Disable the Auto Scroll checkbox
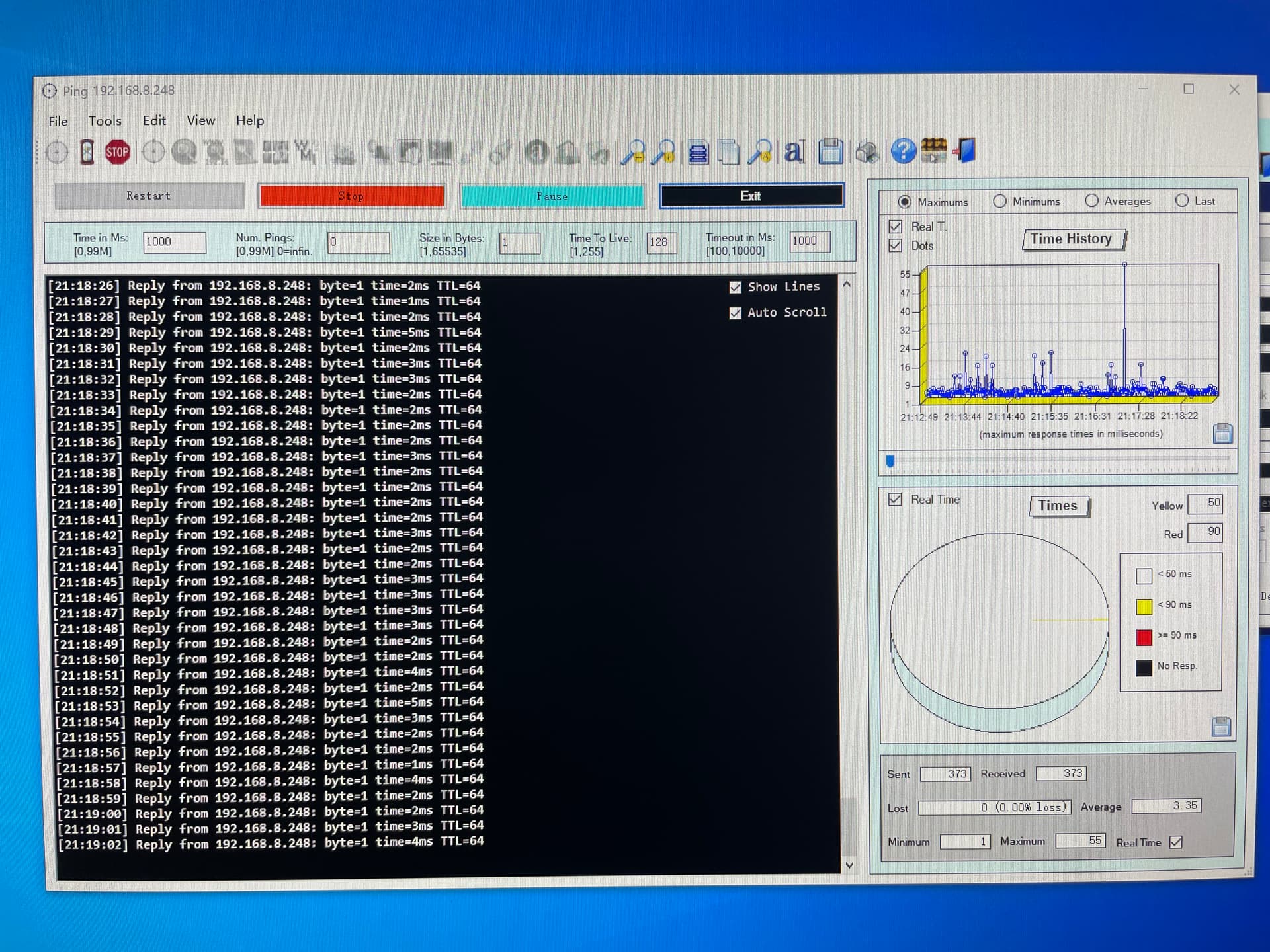The width and height of the screenshot is (1270, 952). [x=735, y=313]
